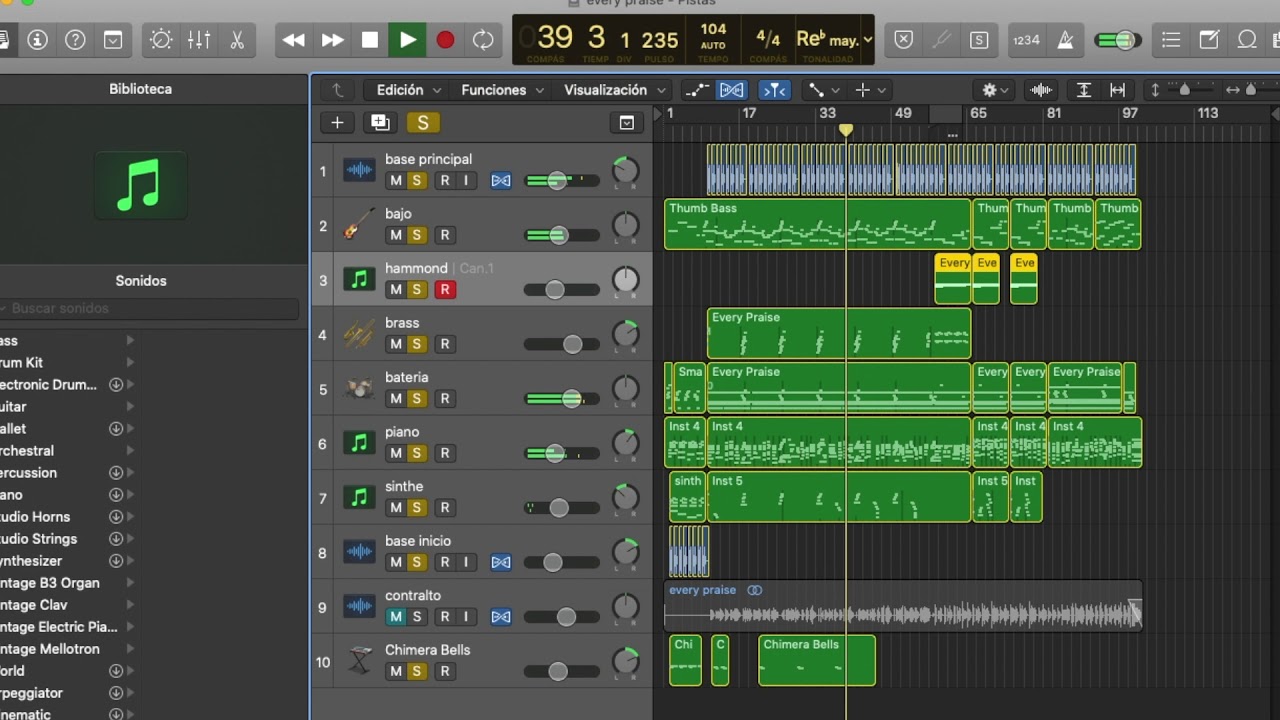Open the gear view settings dropdown
Image resolution: width=1280 pixels, height=720 pixels.
997,90
